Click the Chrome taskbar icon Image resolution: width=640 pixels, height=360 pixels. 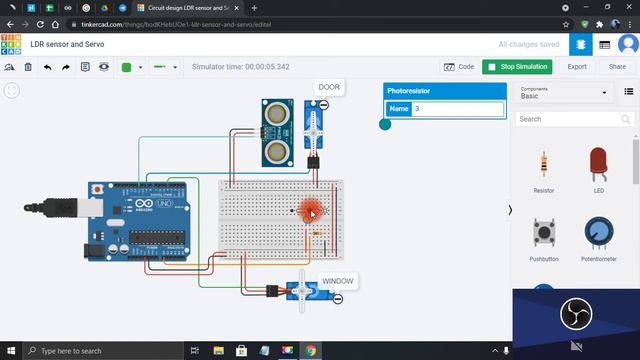click(x=311, y=351)
